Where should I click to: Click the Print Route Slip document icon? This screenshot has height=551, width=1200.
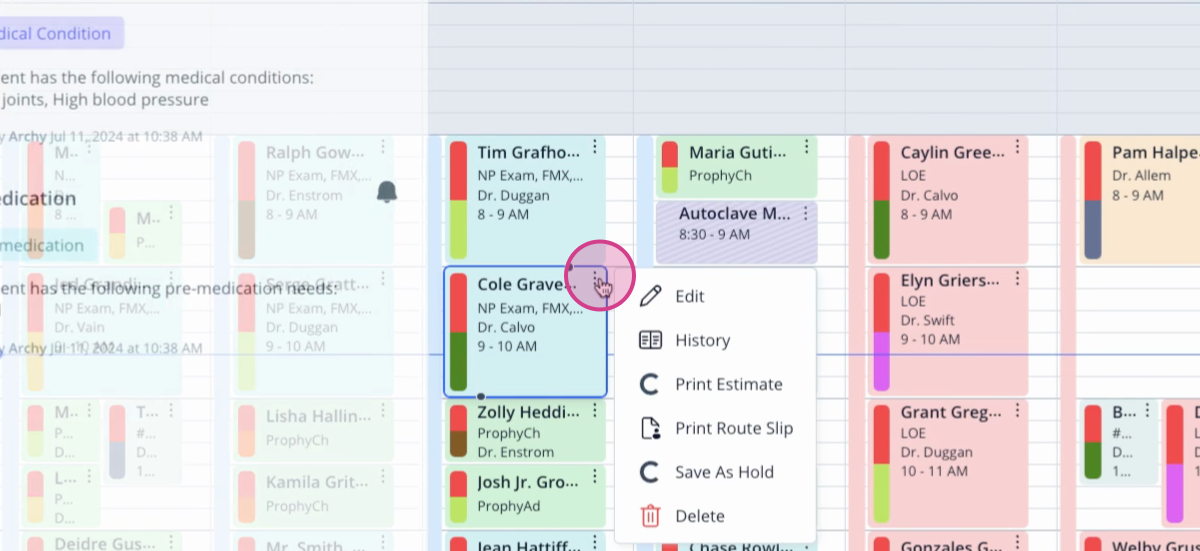point(650,428)
